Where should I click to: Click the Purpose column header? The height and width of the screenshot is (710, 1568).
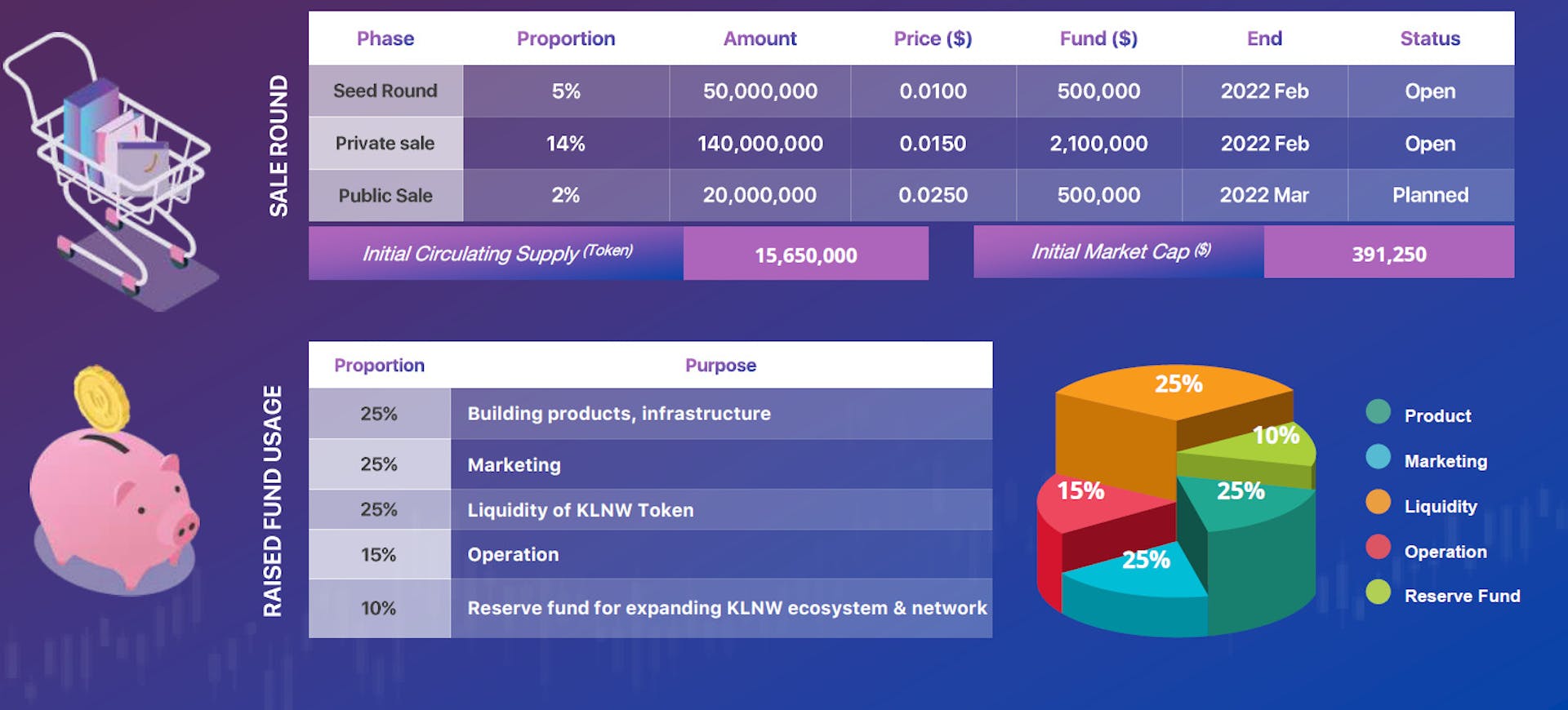[x=720, y=365]
